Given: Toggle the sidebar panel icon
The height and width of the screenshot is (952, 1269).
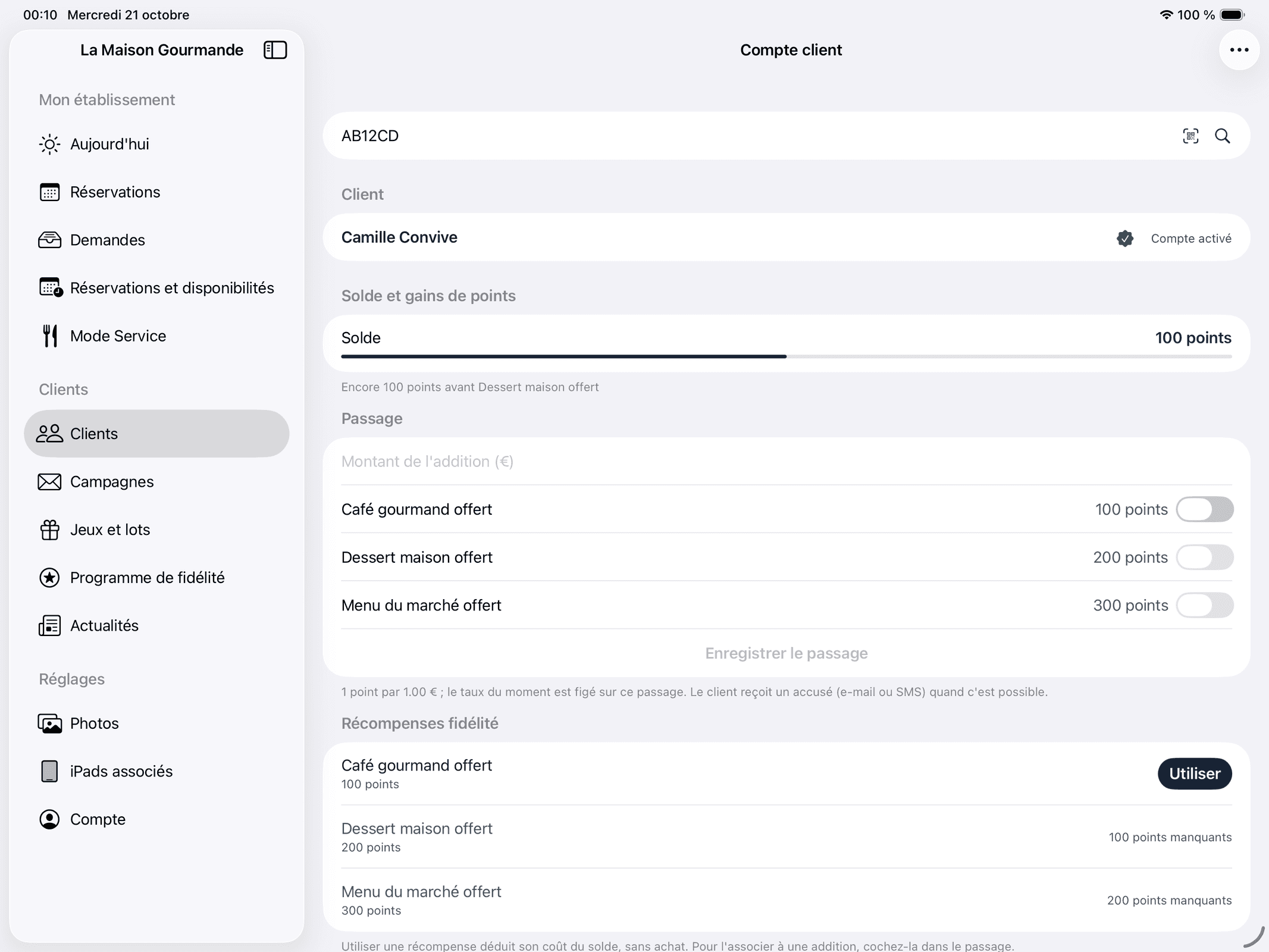Looking at the screenshot, I should tap(275, 50).
